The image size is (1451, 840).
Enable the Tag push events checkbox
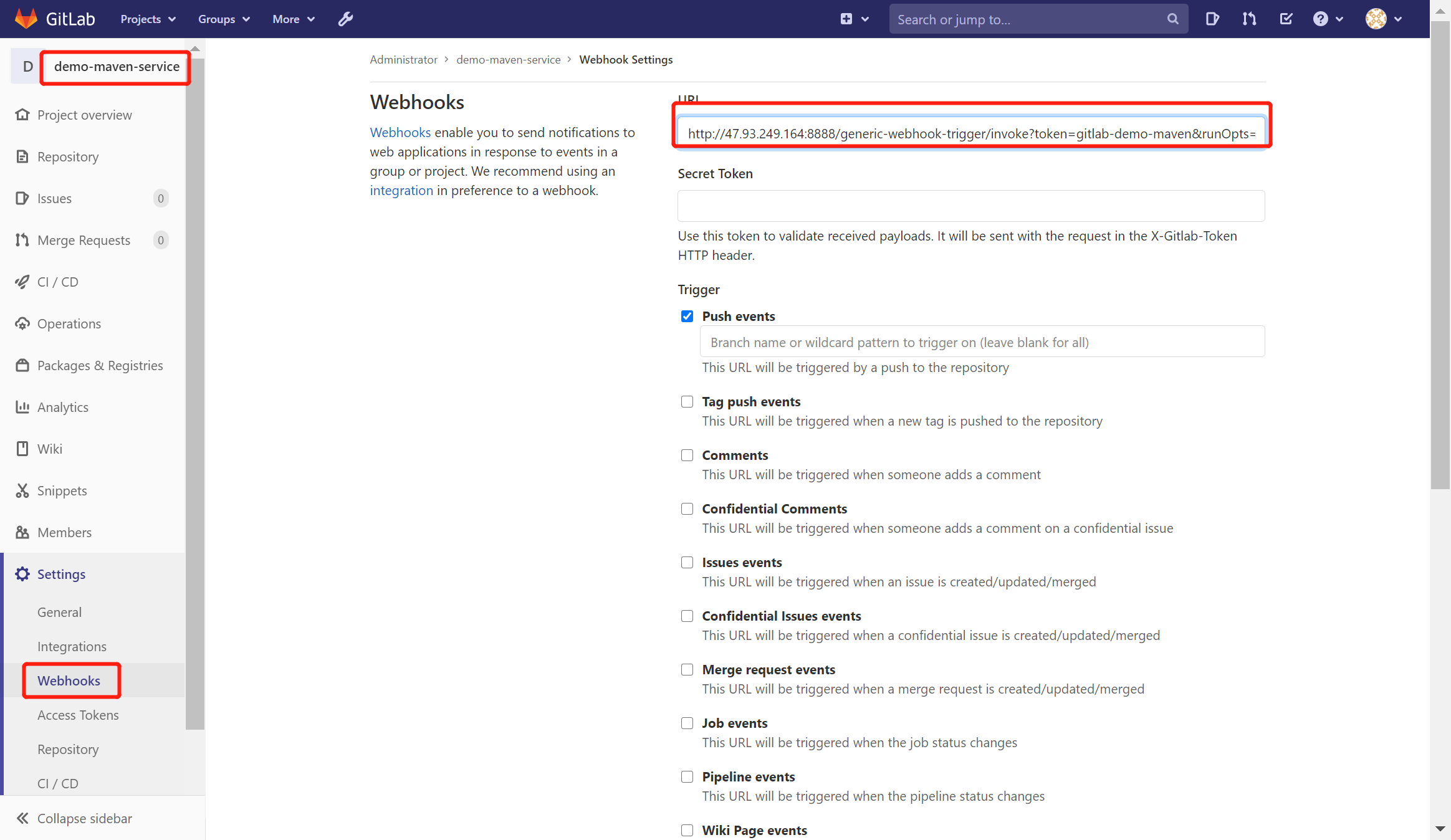687,402
